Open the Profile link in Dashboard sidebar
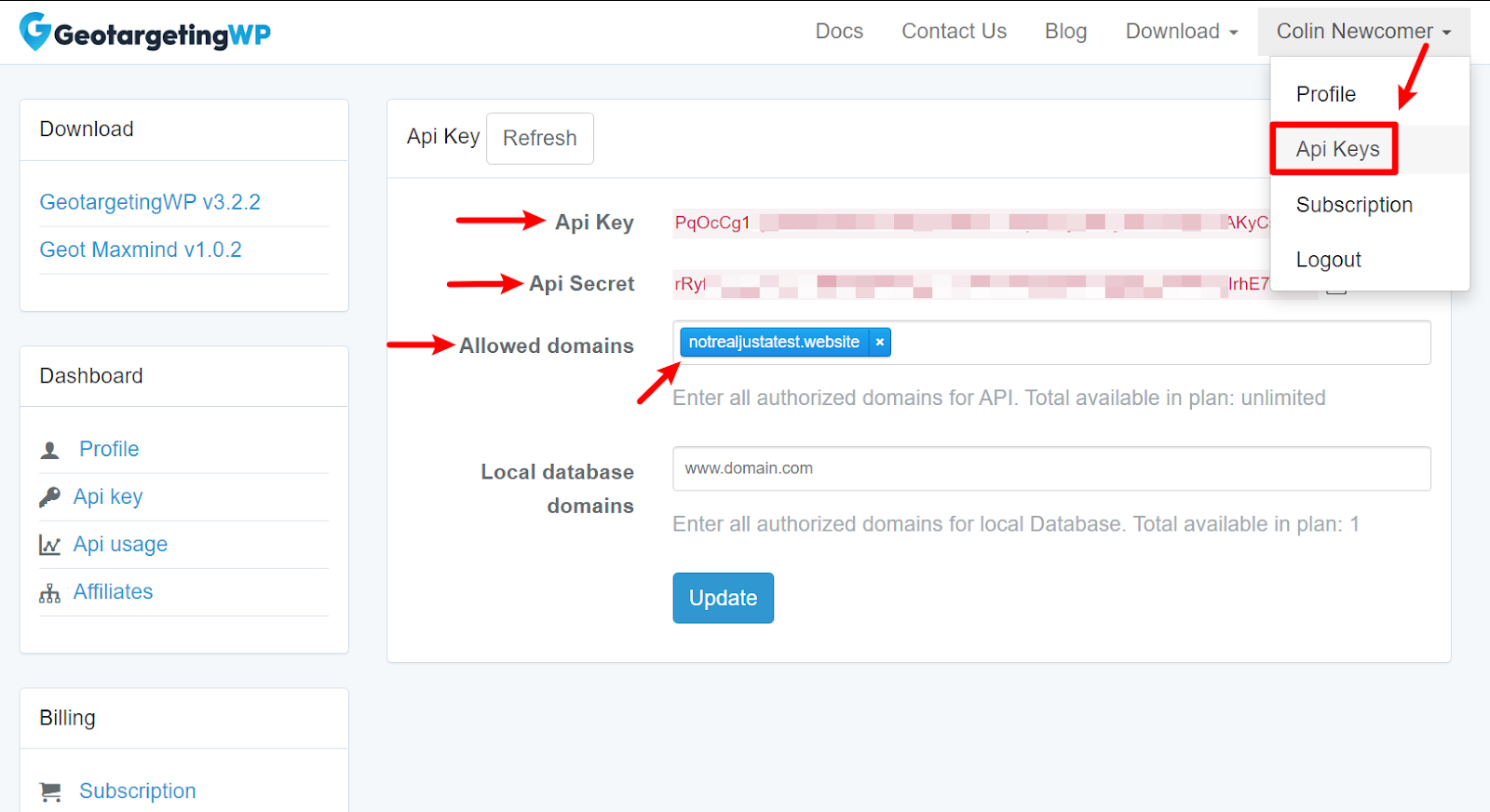The image size is (1490, 812). tap(109, 449)
